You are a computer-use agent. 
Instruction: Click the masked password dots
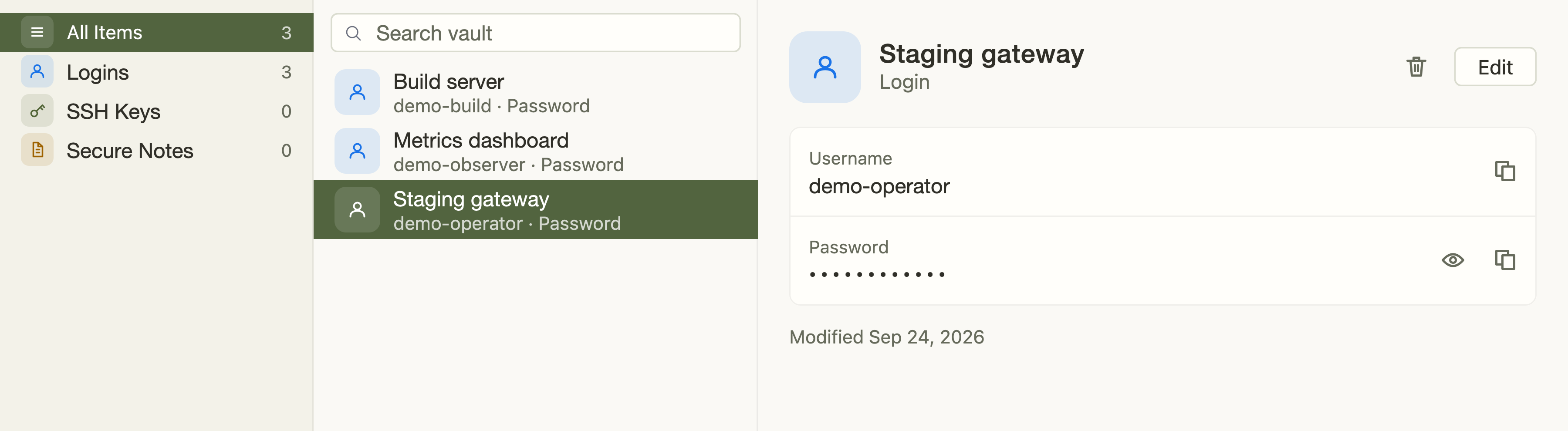(x=876, y=275)
